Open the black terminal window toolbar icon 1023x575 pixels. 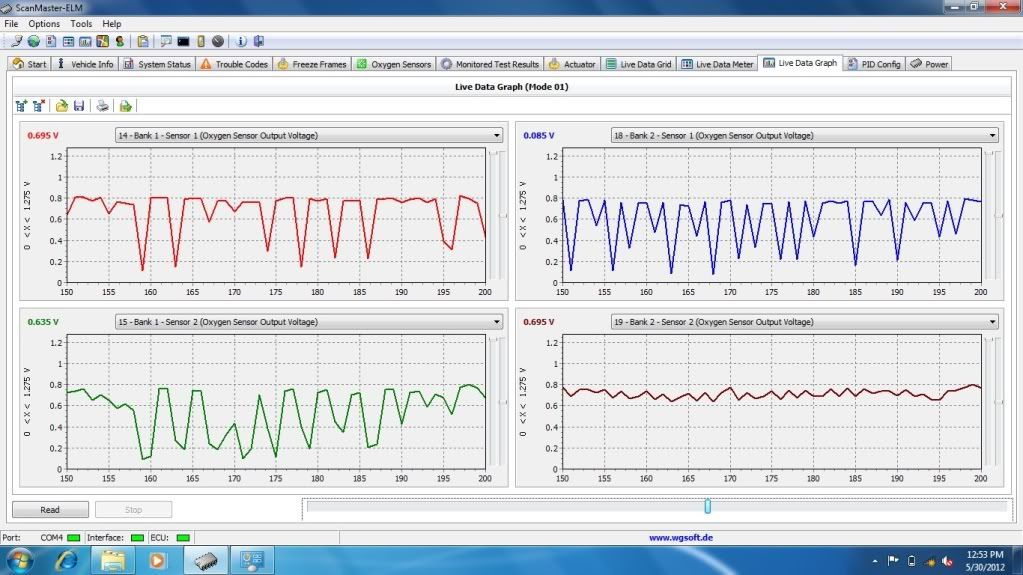(x=183, y=41)
